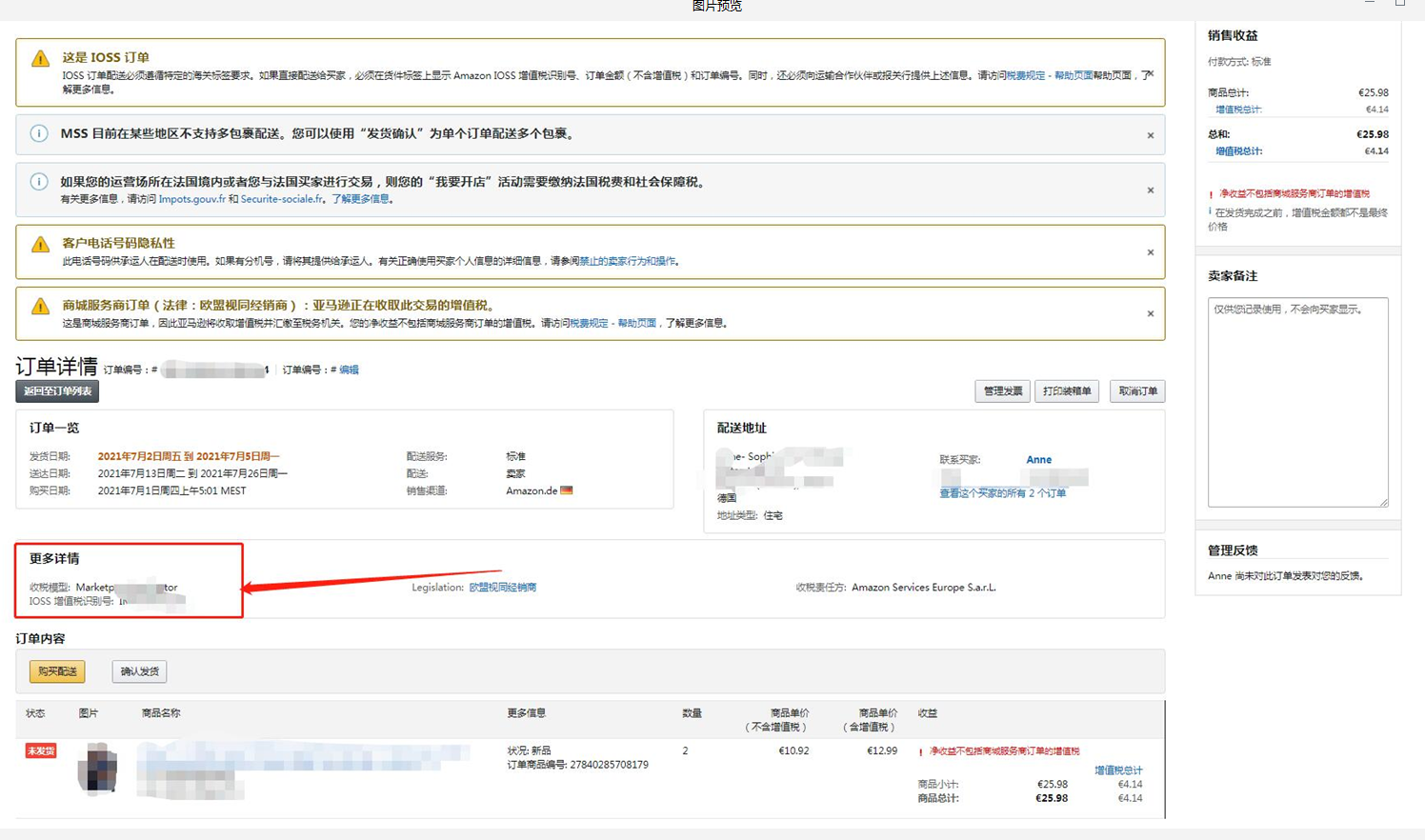Screen dimensions: 1425x840
Task: Click warning icon for 客户电话号码隐私 notice
Action: click(x=40, y=245)
